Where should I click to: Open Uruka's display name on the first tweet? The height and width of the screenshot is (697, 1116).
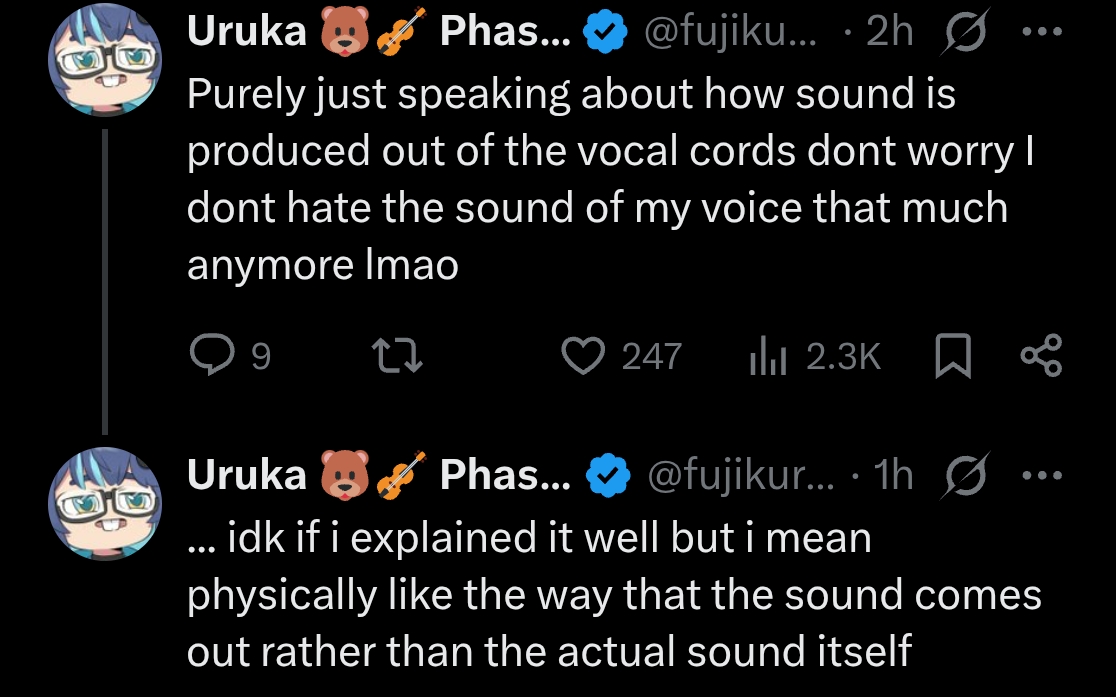click(247, 34)
